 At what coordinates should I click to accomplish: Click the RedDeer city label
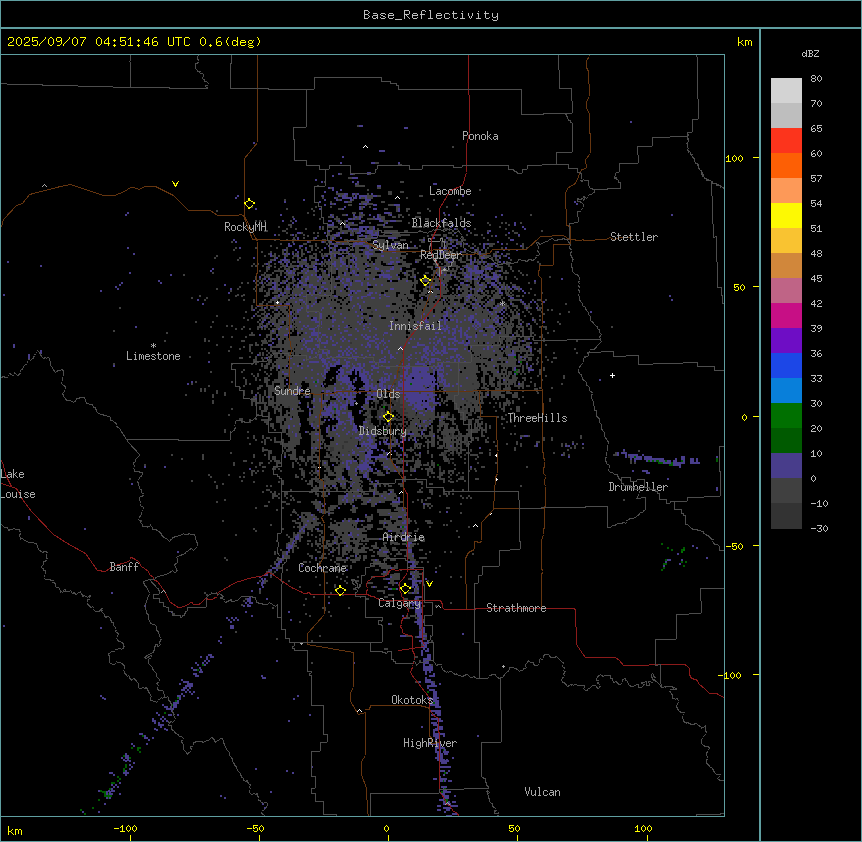(440, 255)
